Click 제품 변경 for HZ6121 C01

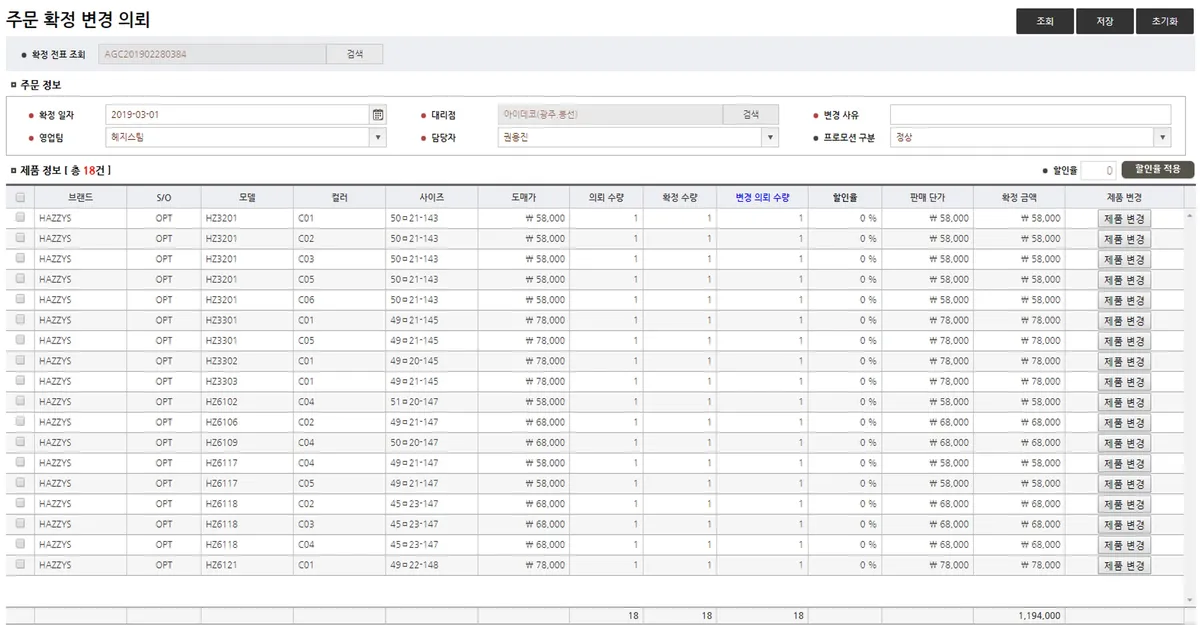[1124, 565]
